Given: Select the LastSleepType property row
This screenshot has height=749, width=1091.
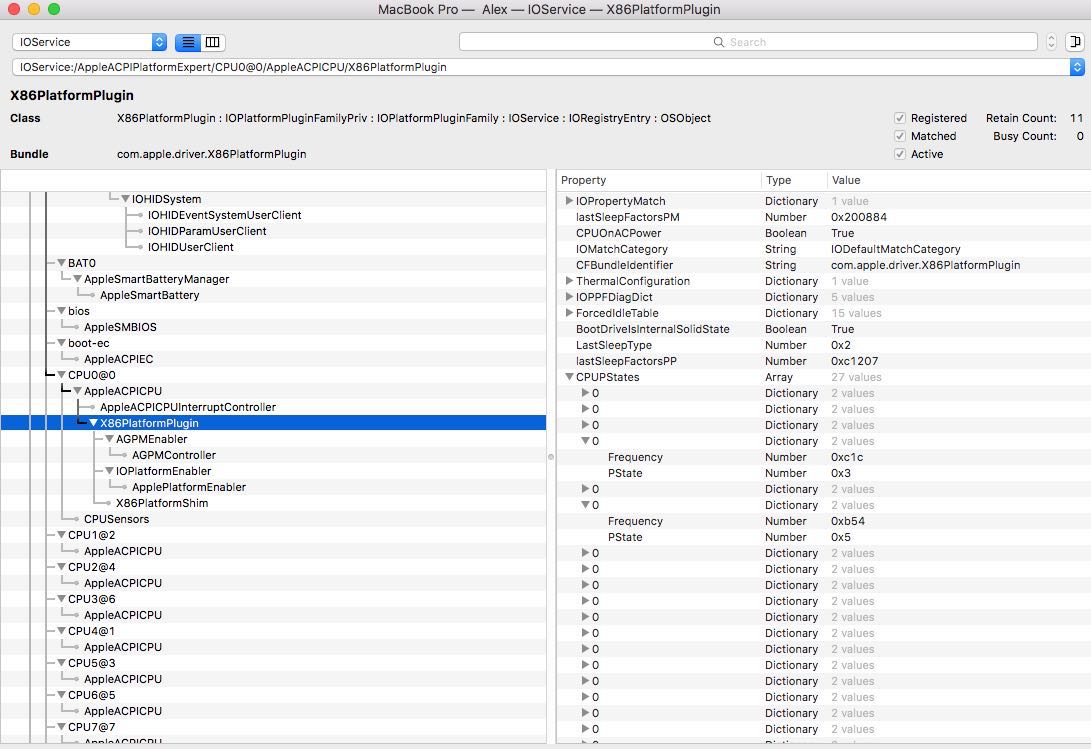Looking at the screenshot, I should pyautogui.click(x=824, y=345).
